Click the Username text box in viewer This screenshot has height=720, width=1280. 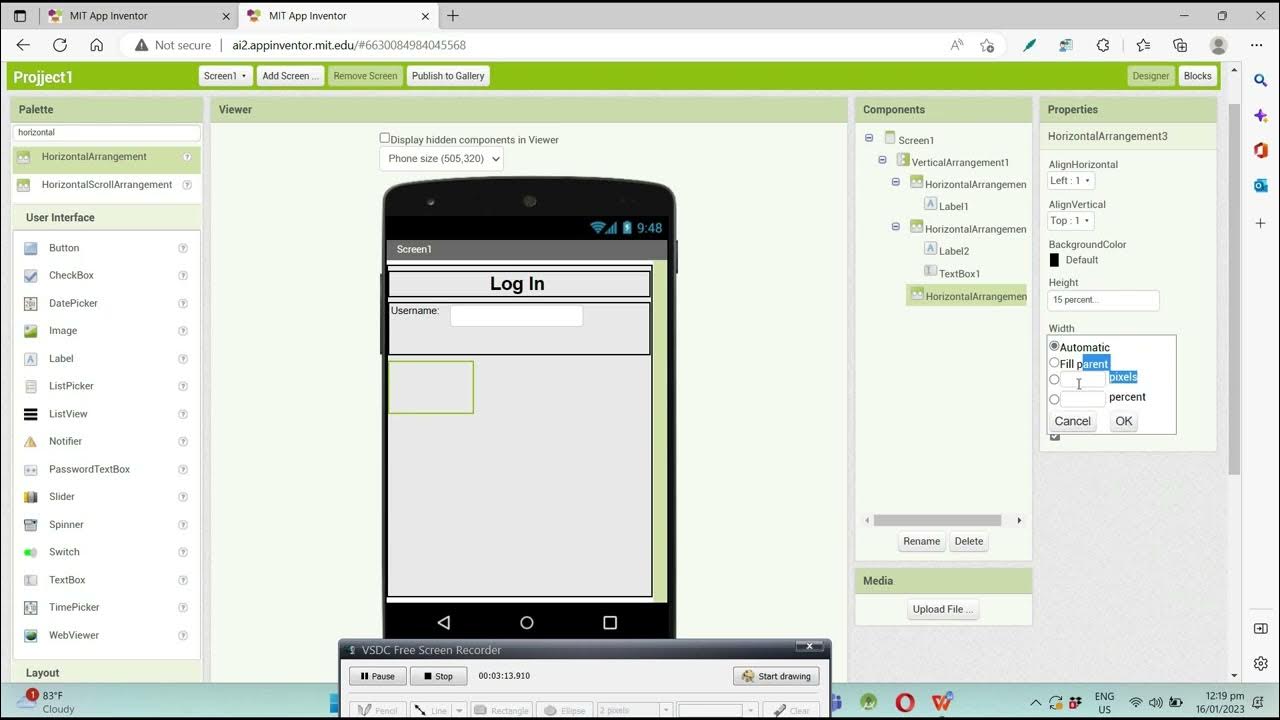(x=516, y=316)
